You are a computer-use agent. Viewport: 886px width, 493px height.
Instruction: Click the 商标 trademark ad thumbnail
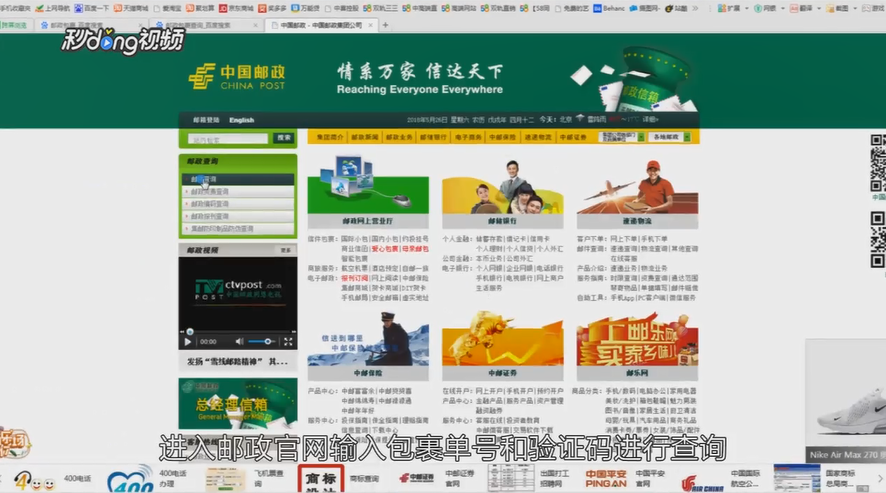pos(321,479)
